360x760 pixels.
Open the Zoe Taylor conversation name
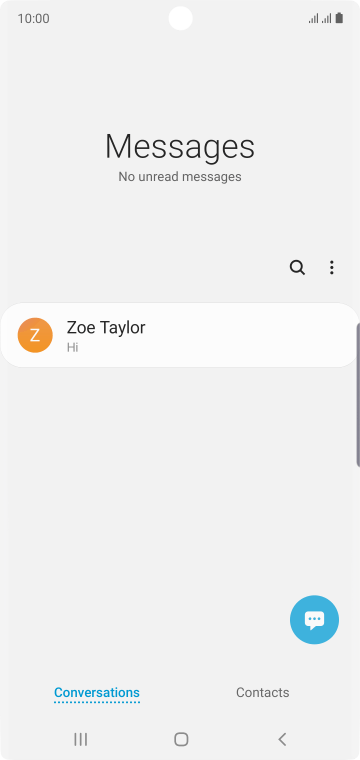[106, 328]
